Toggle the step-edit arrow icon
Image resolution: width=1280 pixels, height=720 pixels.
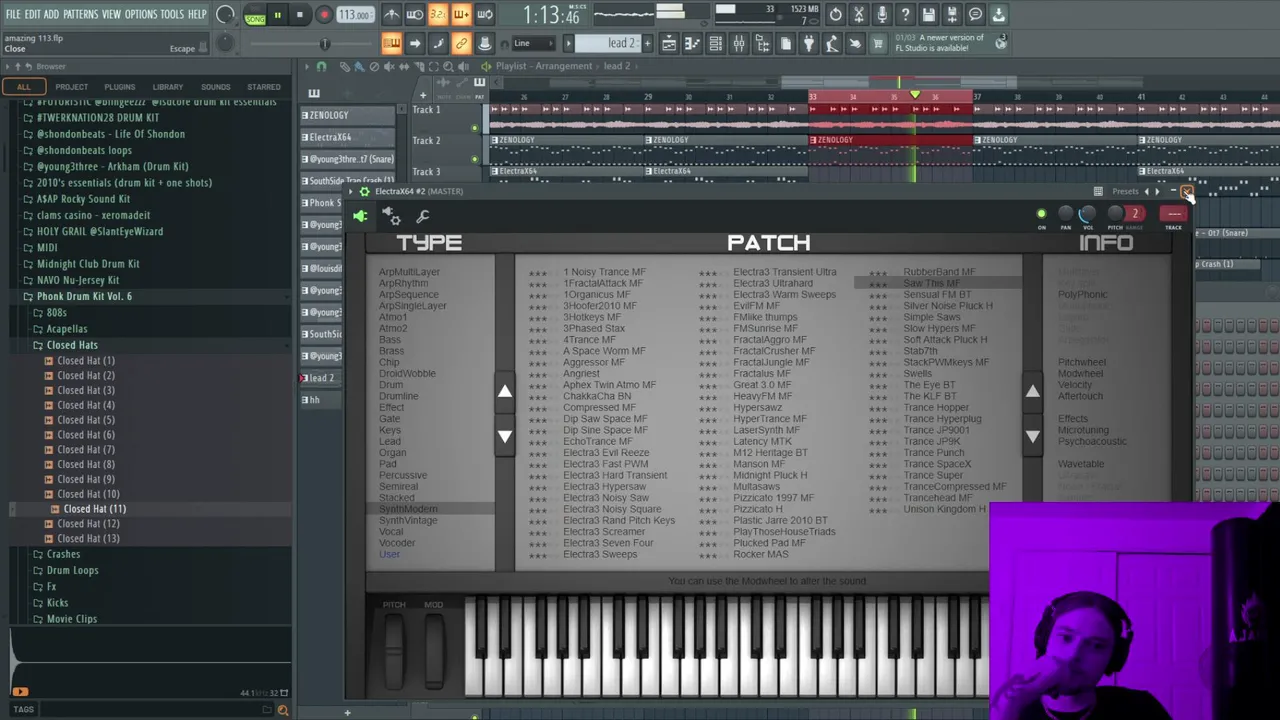415,43
